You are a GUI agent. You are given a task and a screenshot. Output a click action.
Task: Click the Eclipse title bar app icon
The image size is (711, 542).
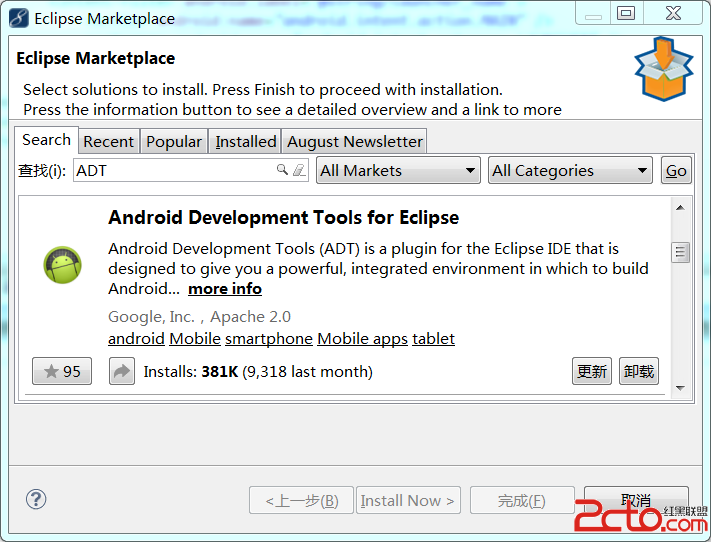tap(19, 19)
